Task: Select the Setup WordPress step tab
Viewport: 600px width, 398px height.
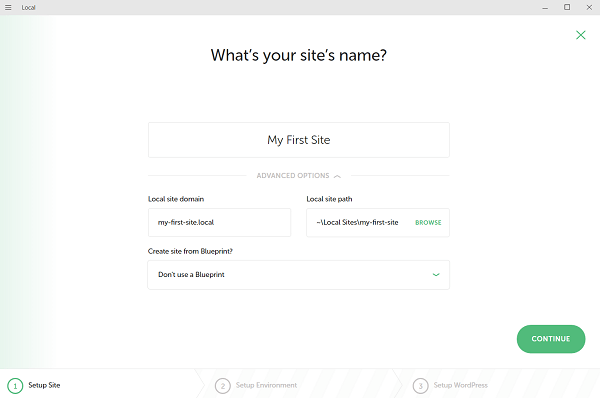Action: 497,385
